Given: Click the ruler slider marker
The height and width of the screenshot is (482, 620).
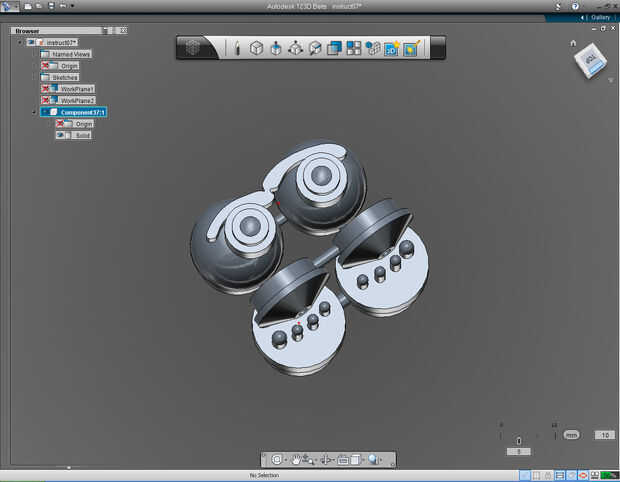Looking at the screenshot, I should [x=519, y=440].
